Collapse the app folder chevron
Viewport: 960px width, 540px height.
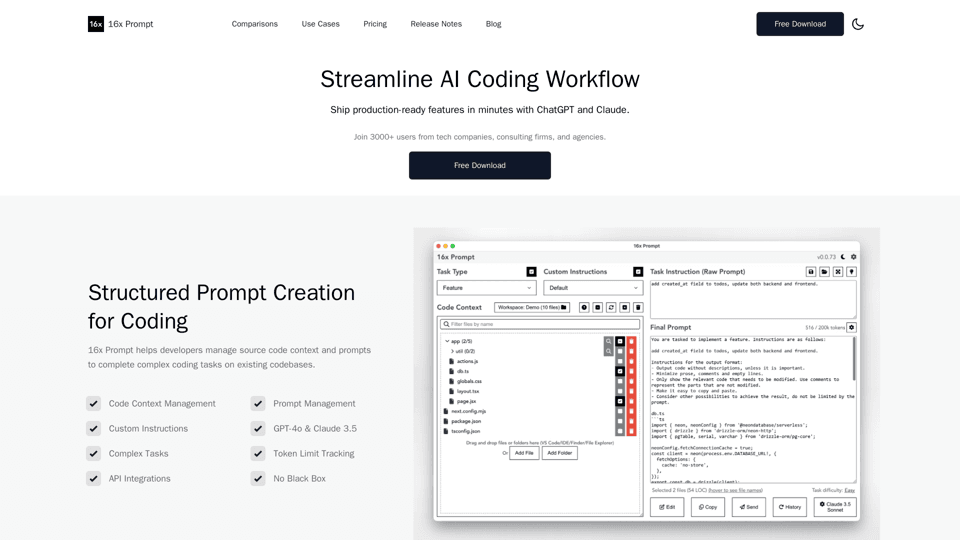447,342
